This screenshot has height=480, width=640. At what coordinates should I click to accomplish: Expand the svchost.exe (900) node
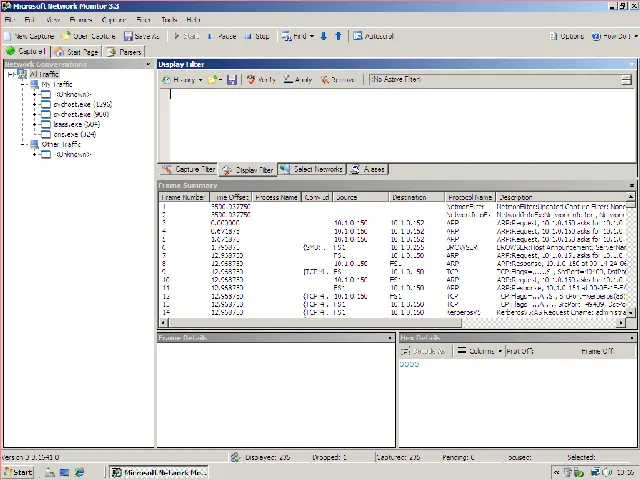[35, 115]
